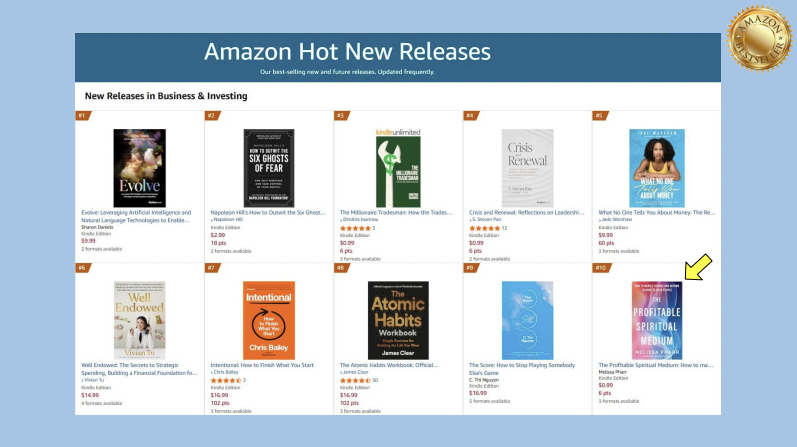Viewport: 797px width, 447px height.
Task: Open The Score book title link
Action: pyautogui.click(x=527, y=365)
